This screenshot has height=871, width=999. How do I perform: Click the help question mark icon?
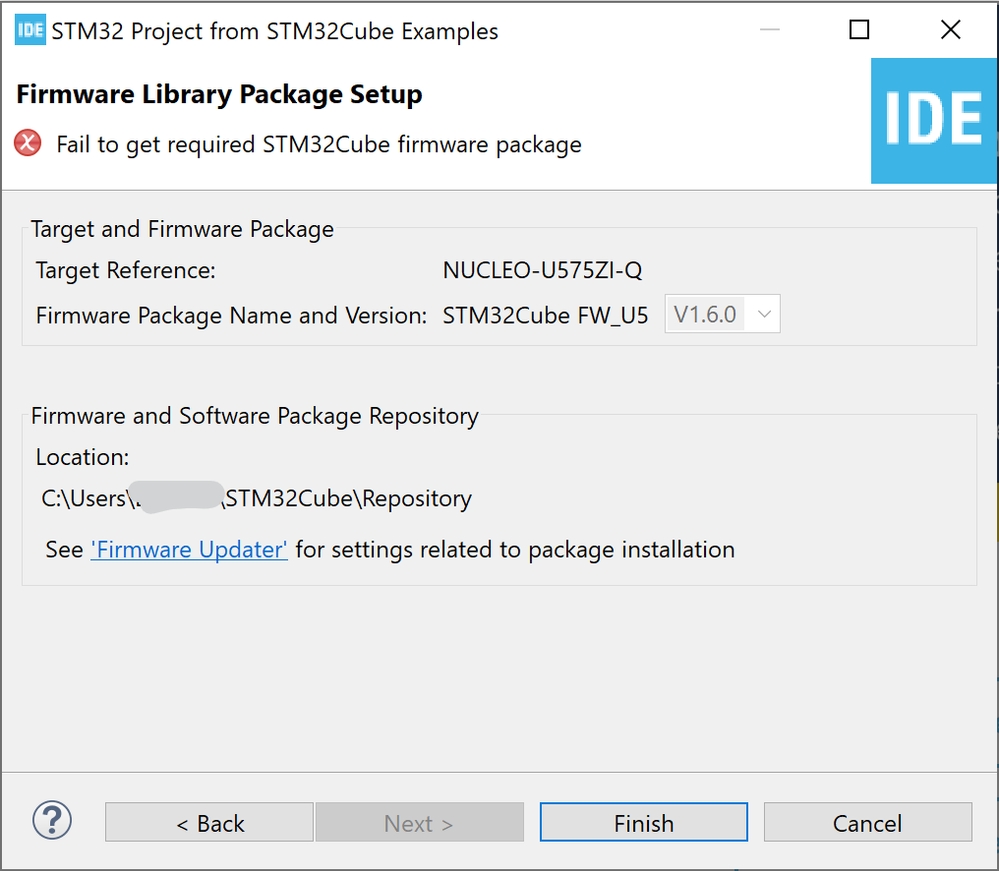coord(52,821)
